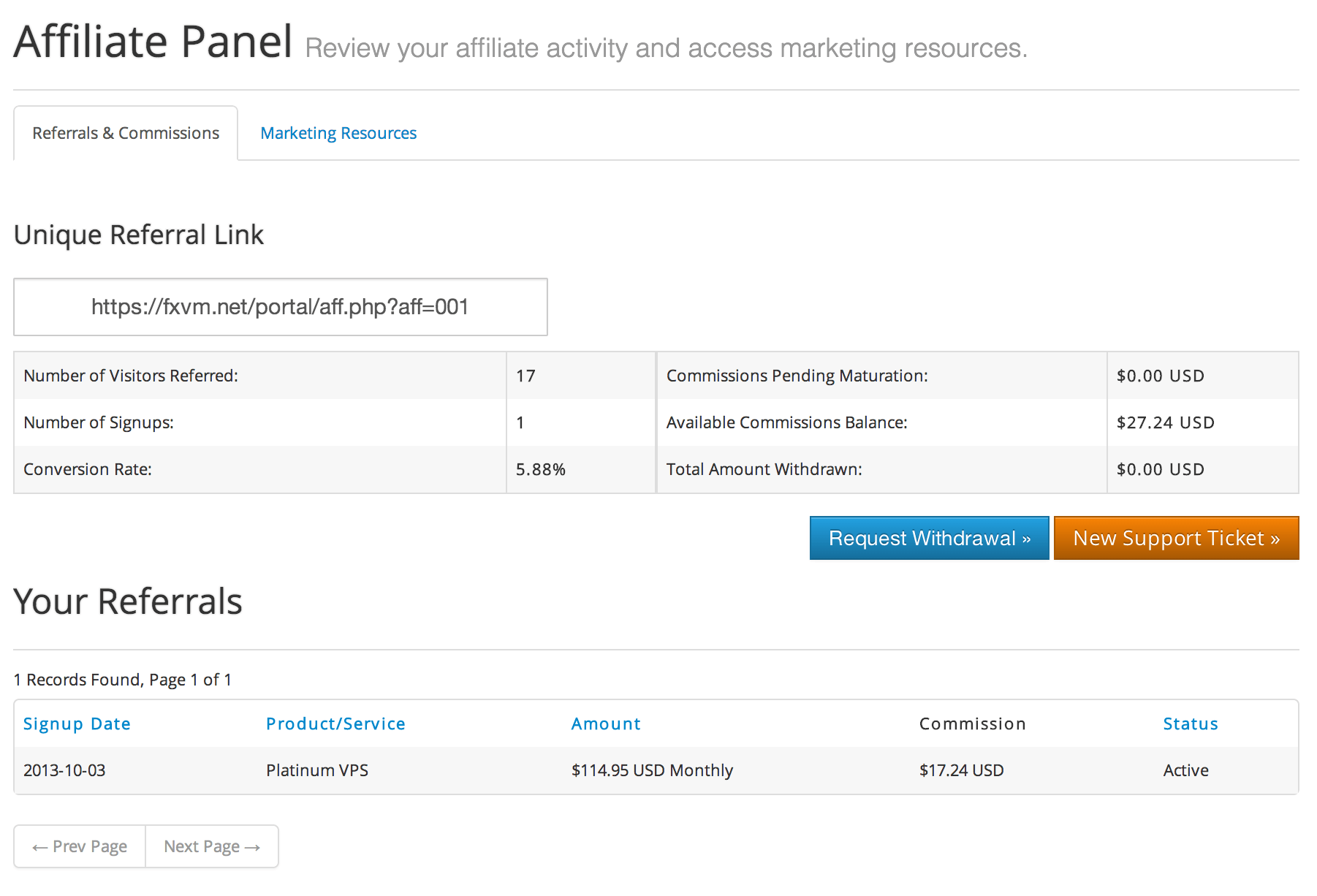Click the 2013-10-03 signup date cell

[x=64, y=770]
